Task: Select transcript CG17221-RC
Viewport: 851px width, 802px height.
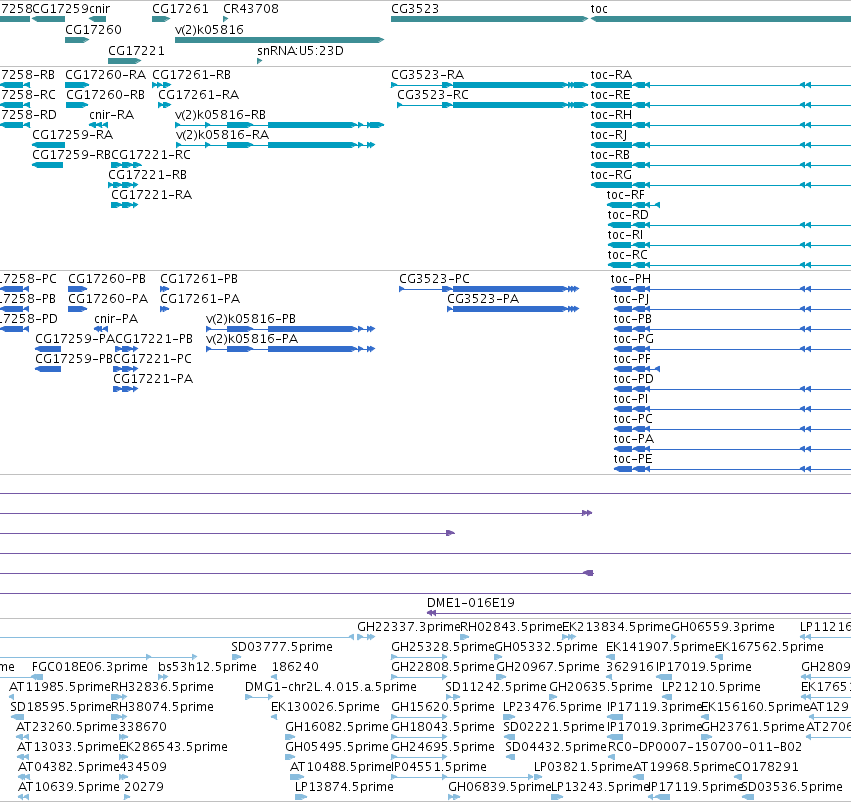Action: 151,155
